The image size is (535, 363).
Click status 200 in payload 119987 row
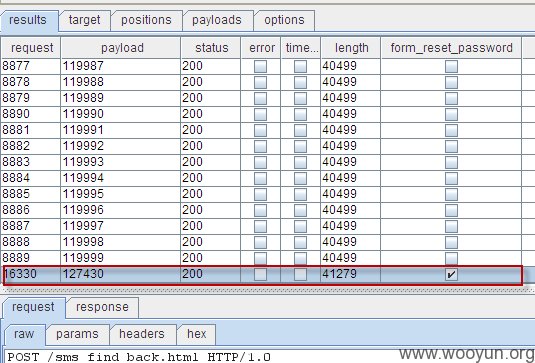point(211,66)
